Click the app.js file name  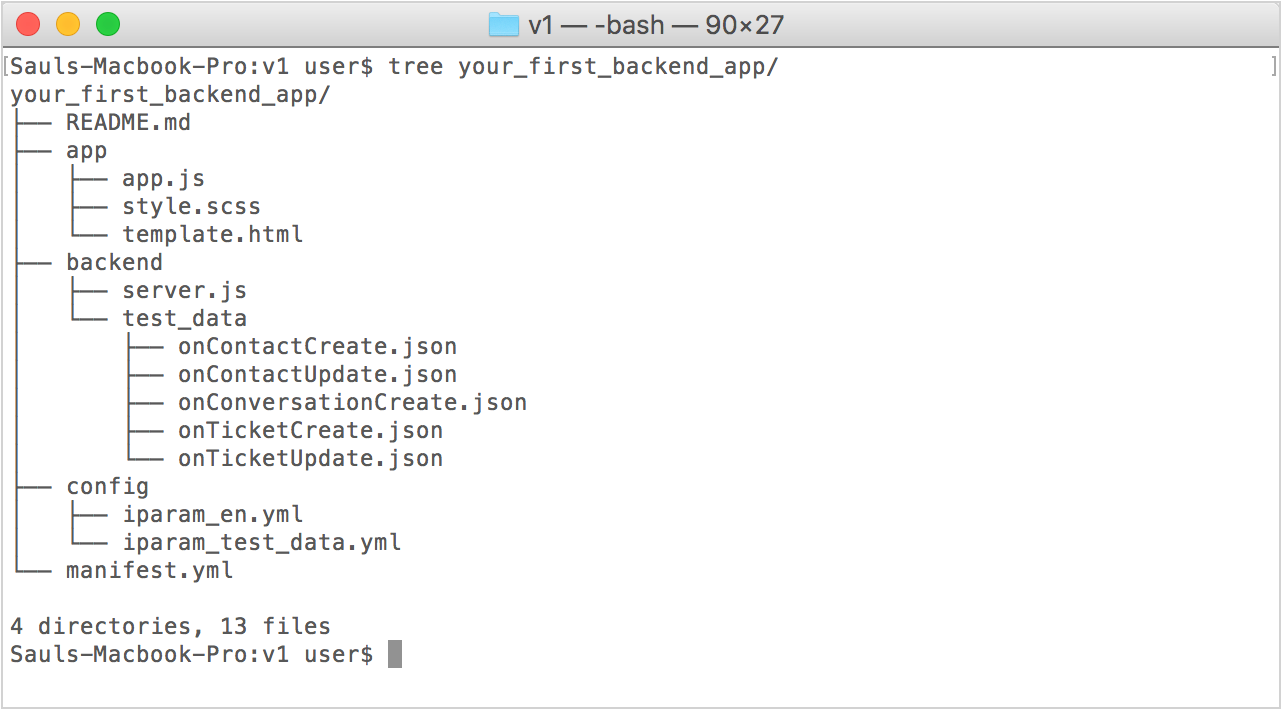click(x=163, y=179)
